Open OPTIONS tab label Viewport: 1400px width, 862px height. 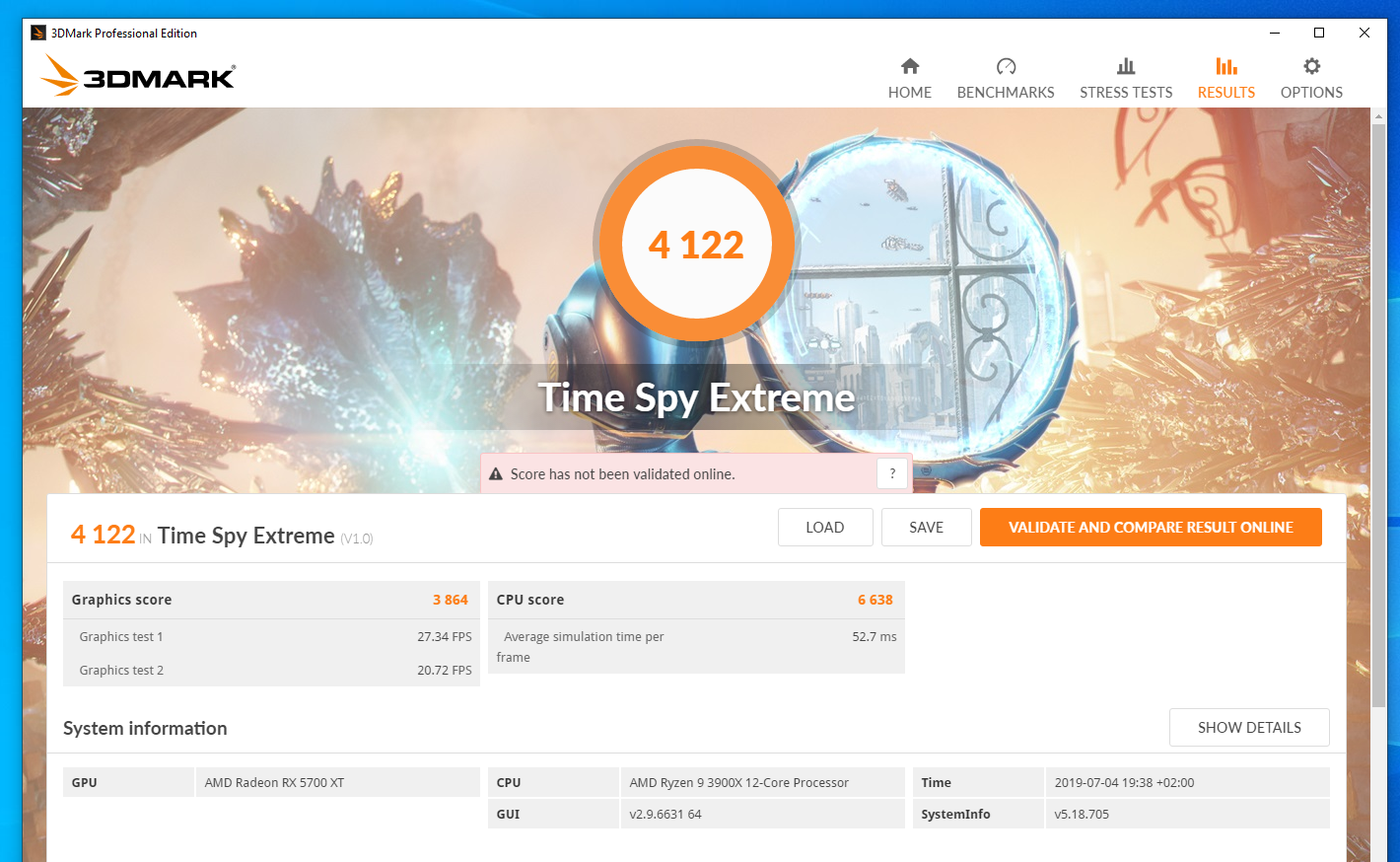[1311, 93]
